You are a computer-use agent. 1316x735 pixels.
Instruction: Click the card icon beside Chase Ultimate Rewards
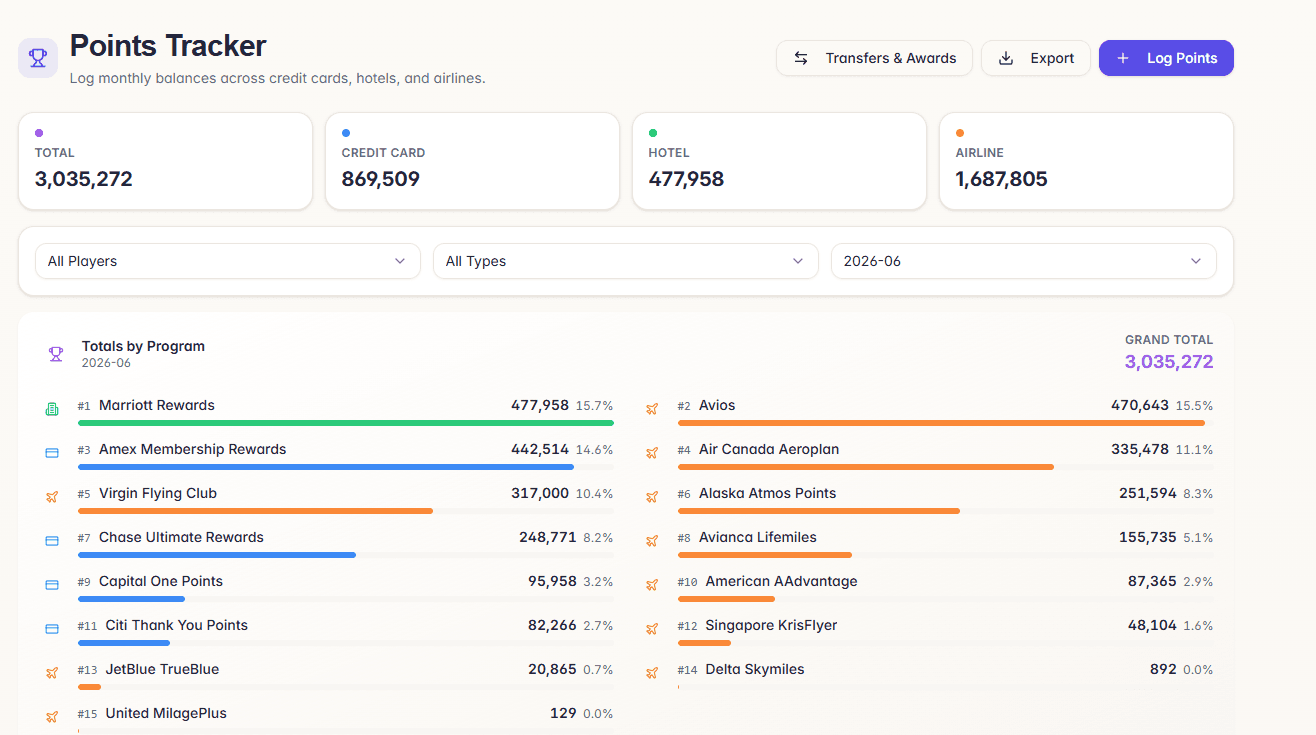pyautogui.click(x=52, y=541)
